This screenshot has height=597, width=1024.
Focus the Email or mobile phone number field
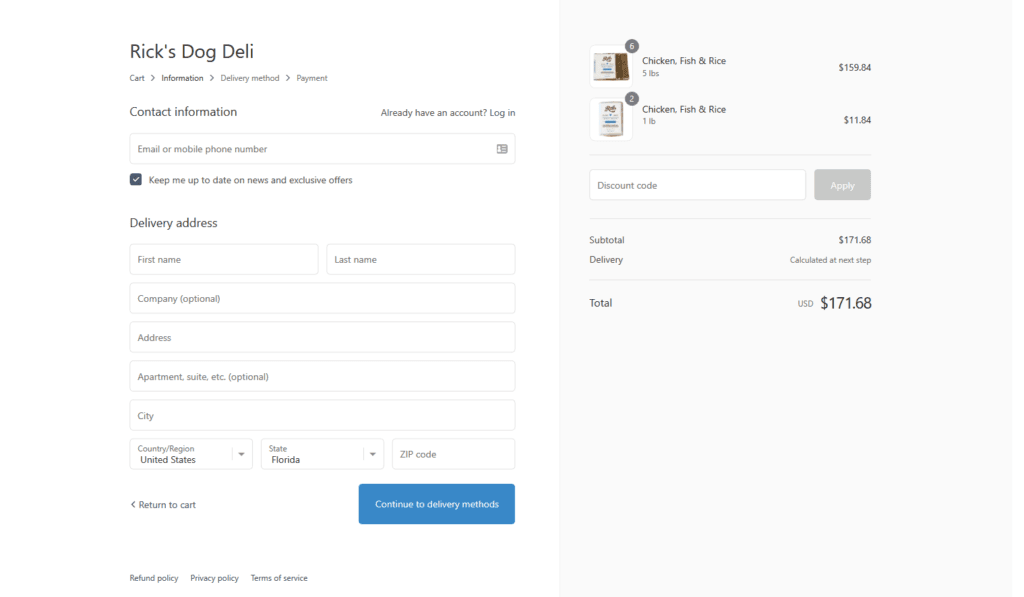tap(310, 149)
